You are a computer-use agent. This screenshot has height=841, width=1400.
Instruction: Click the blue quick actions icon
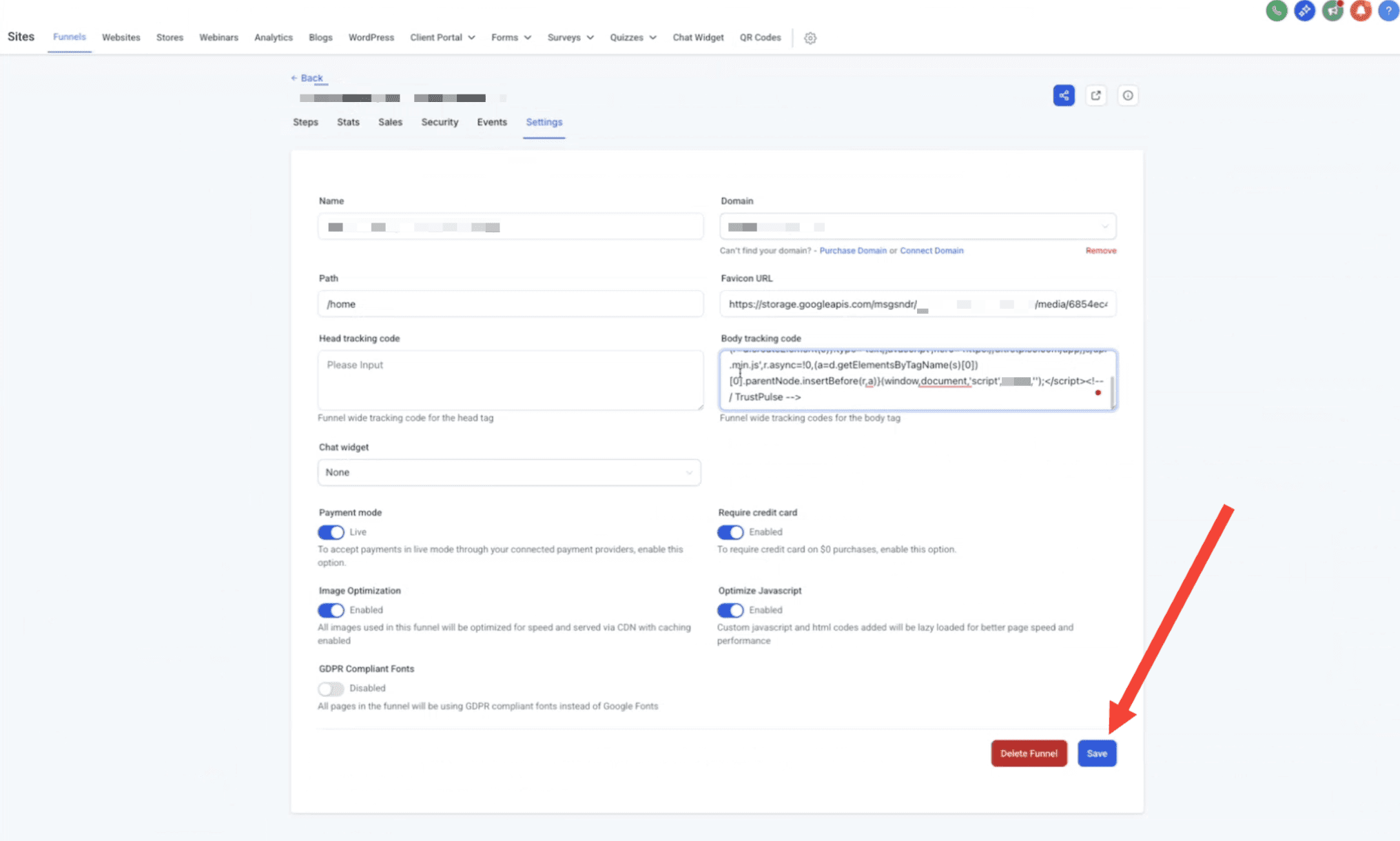(x=1304, y=10)
